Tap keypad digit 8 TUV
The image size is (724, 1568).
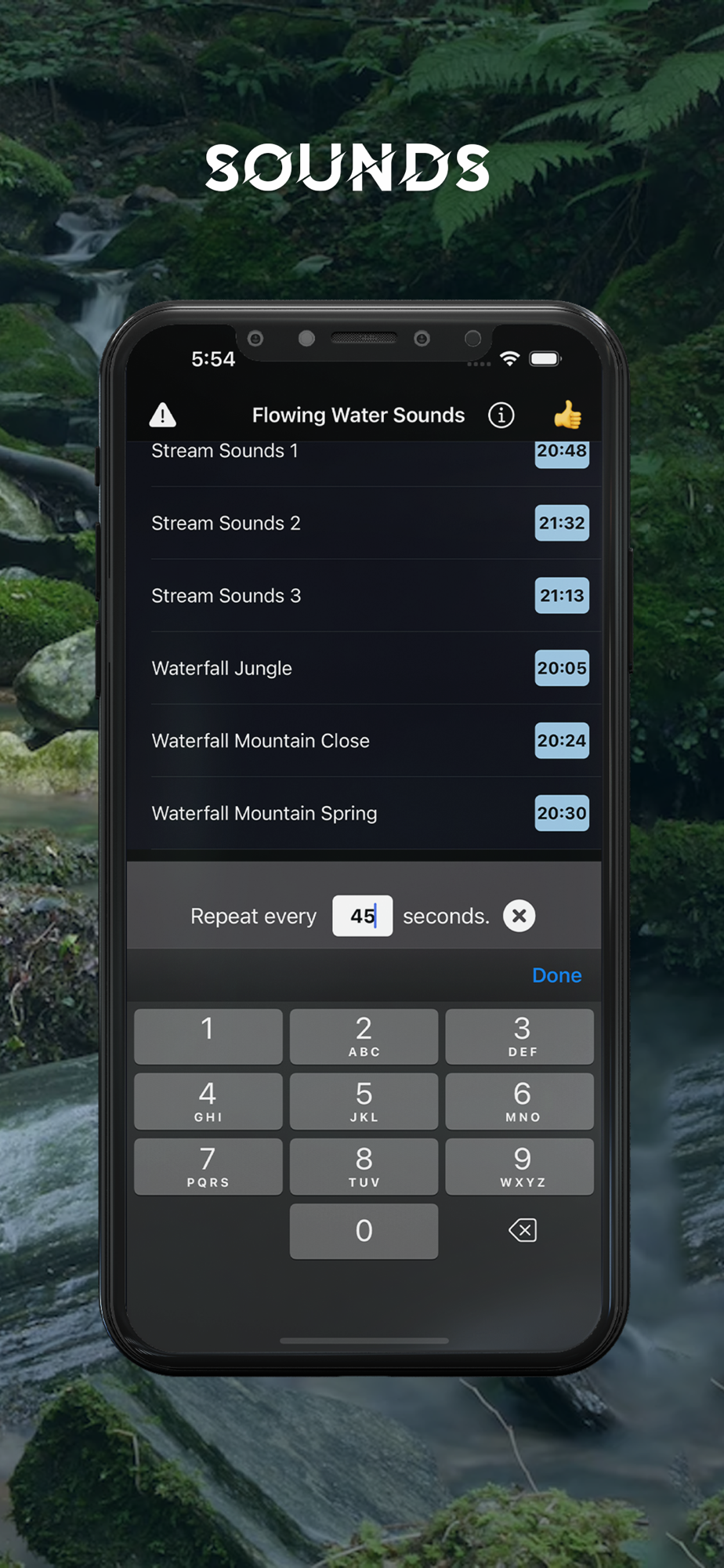(364, 1167)
